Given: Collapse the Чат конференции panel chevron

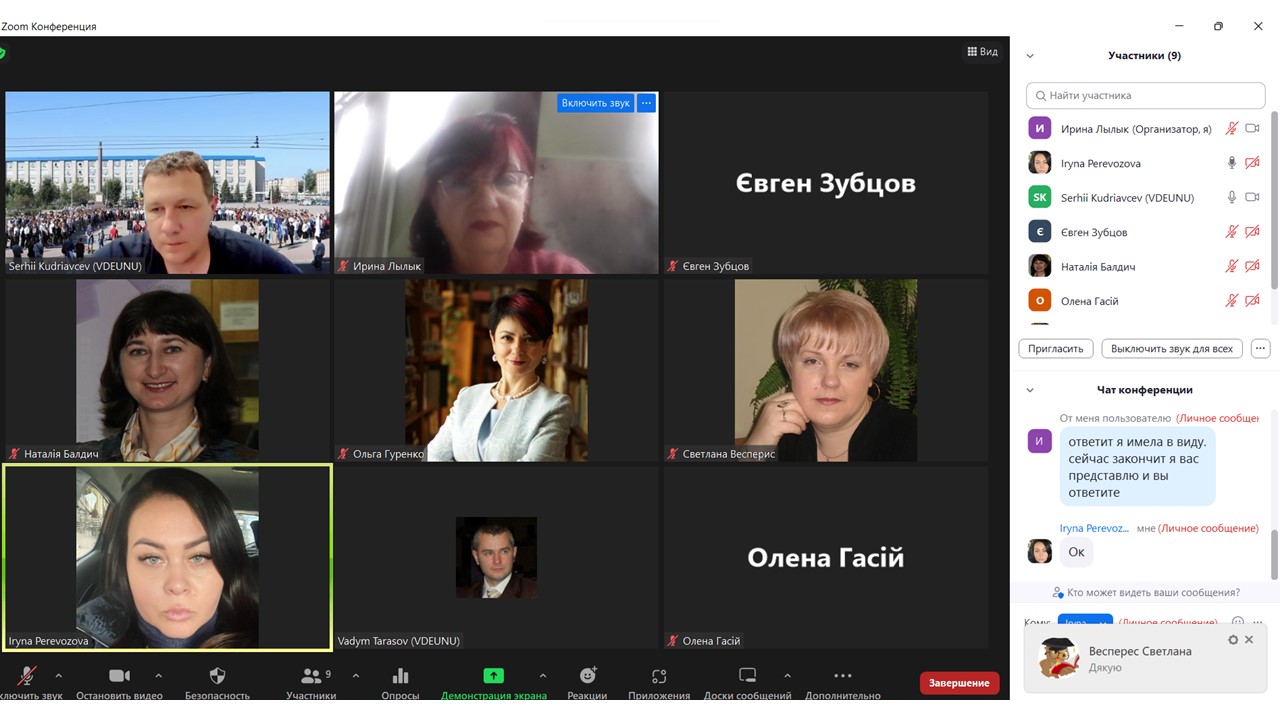Looking at the screenshot, I should [x=1030, y=390].
